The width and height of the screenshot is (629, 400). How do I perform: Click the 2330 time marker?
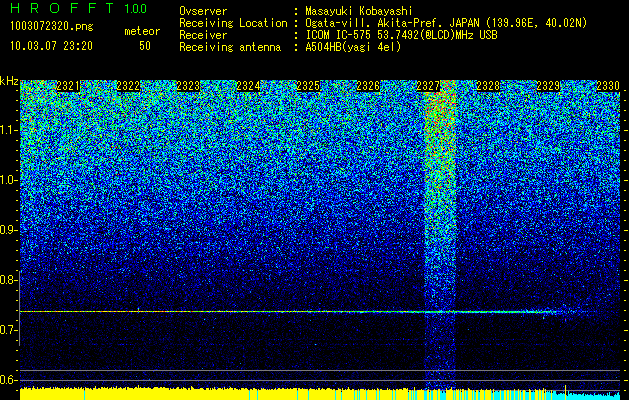(608, 86)
